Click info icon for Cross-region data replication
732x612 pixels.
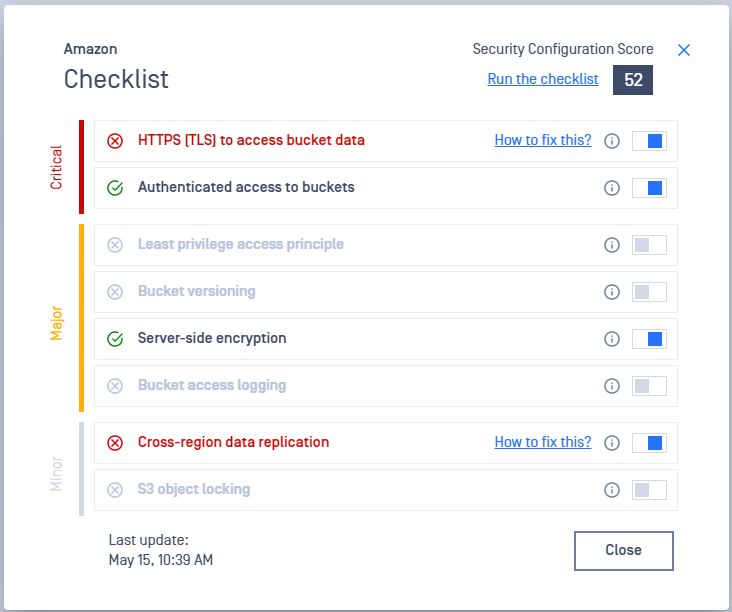click(x=612, y=443)
